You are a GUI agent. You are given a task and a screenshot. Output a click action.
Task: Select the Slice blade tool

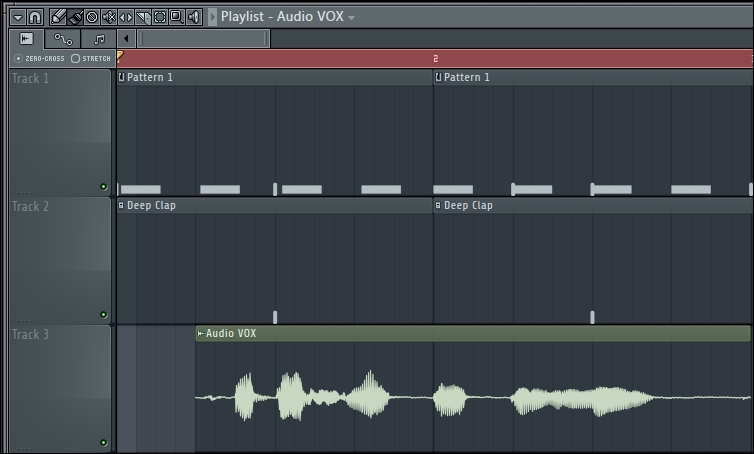[143, 17]
